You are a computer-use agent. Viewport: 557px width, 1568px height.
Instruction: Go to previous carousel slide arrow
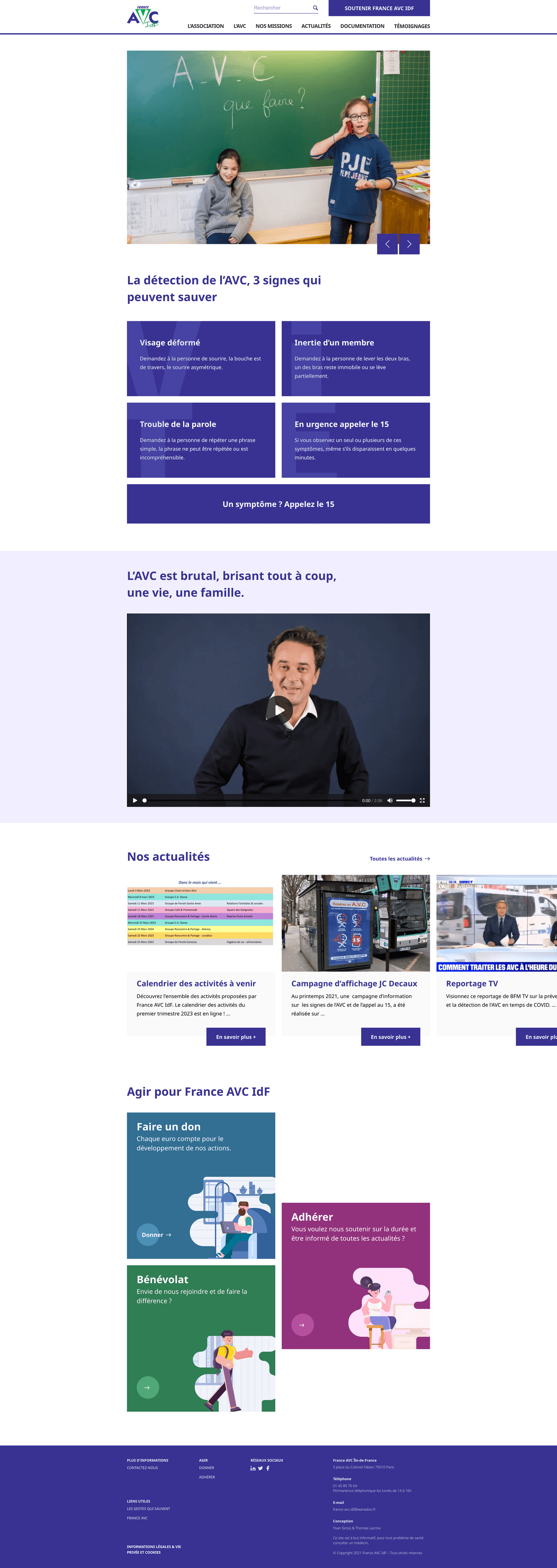tap(387, 244)
